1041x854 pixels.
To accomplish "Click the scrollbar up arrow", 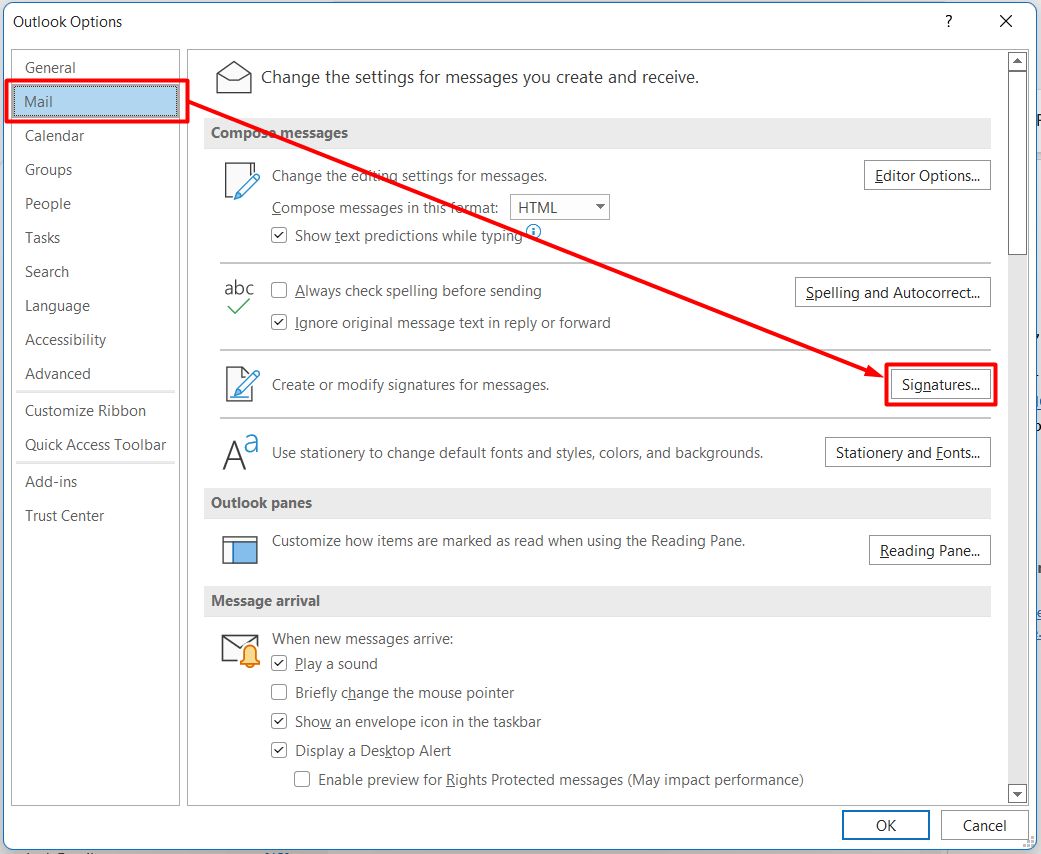I will (1017, 62).
